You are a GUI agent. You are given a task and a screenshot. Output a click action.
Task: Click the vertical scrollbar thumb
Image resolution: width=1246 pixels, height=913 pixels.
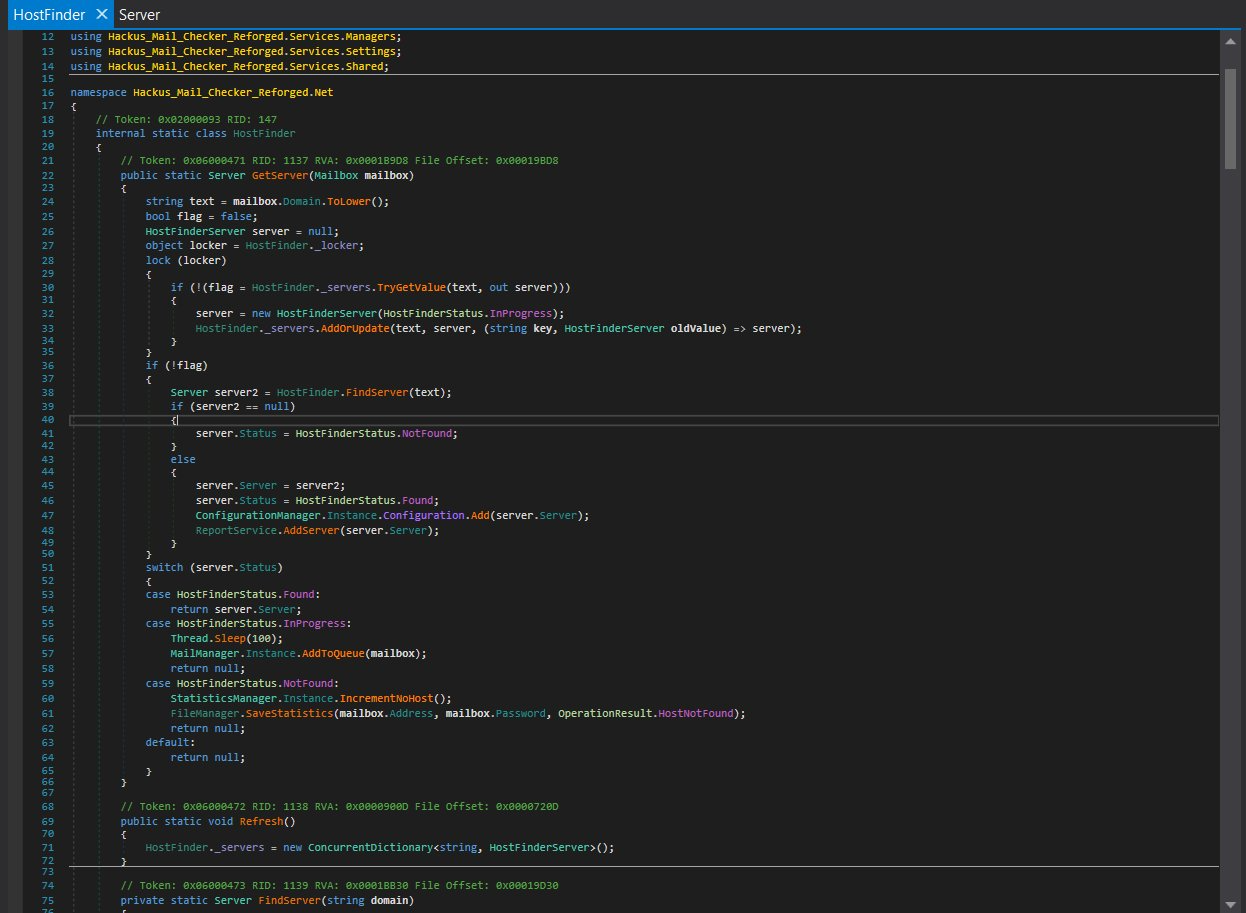1230,118
